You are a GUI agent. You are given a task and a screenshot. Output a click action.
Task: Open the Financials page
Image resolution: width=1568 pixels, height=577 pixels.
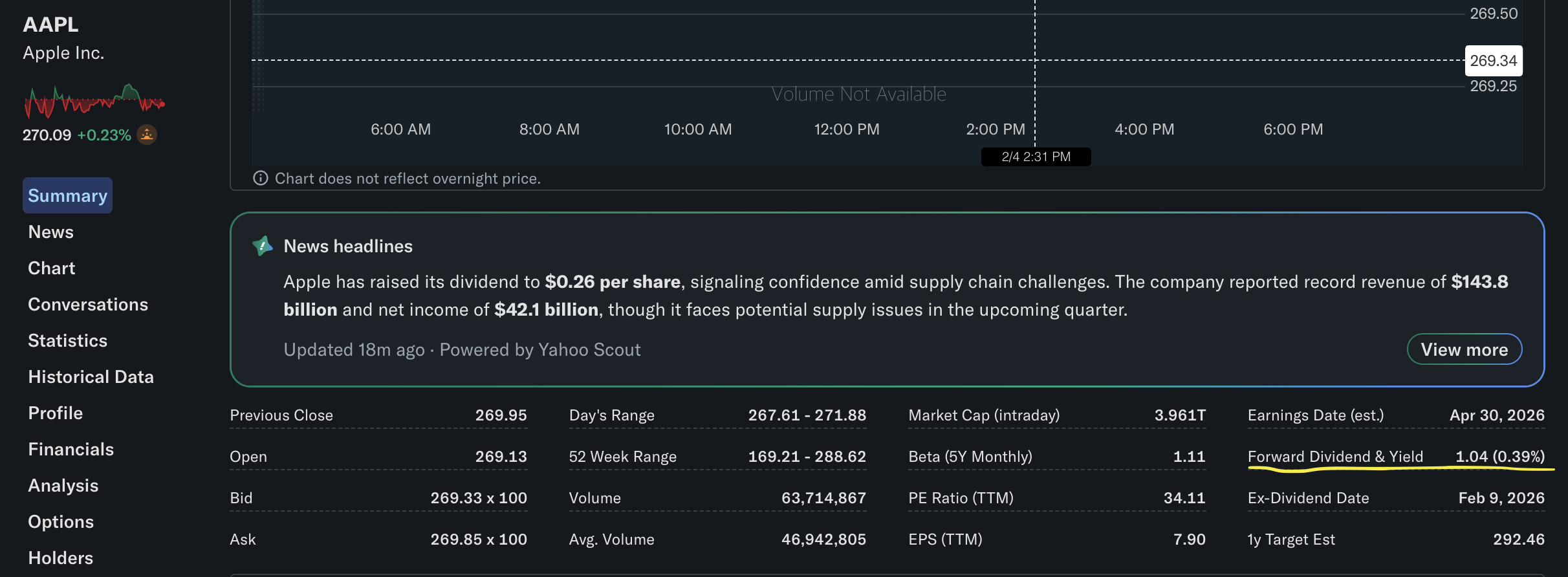pyautogui.click(x=71, y=449)
